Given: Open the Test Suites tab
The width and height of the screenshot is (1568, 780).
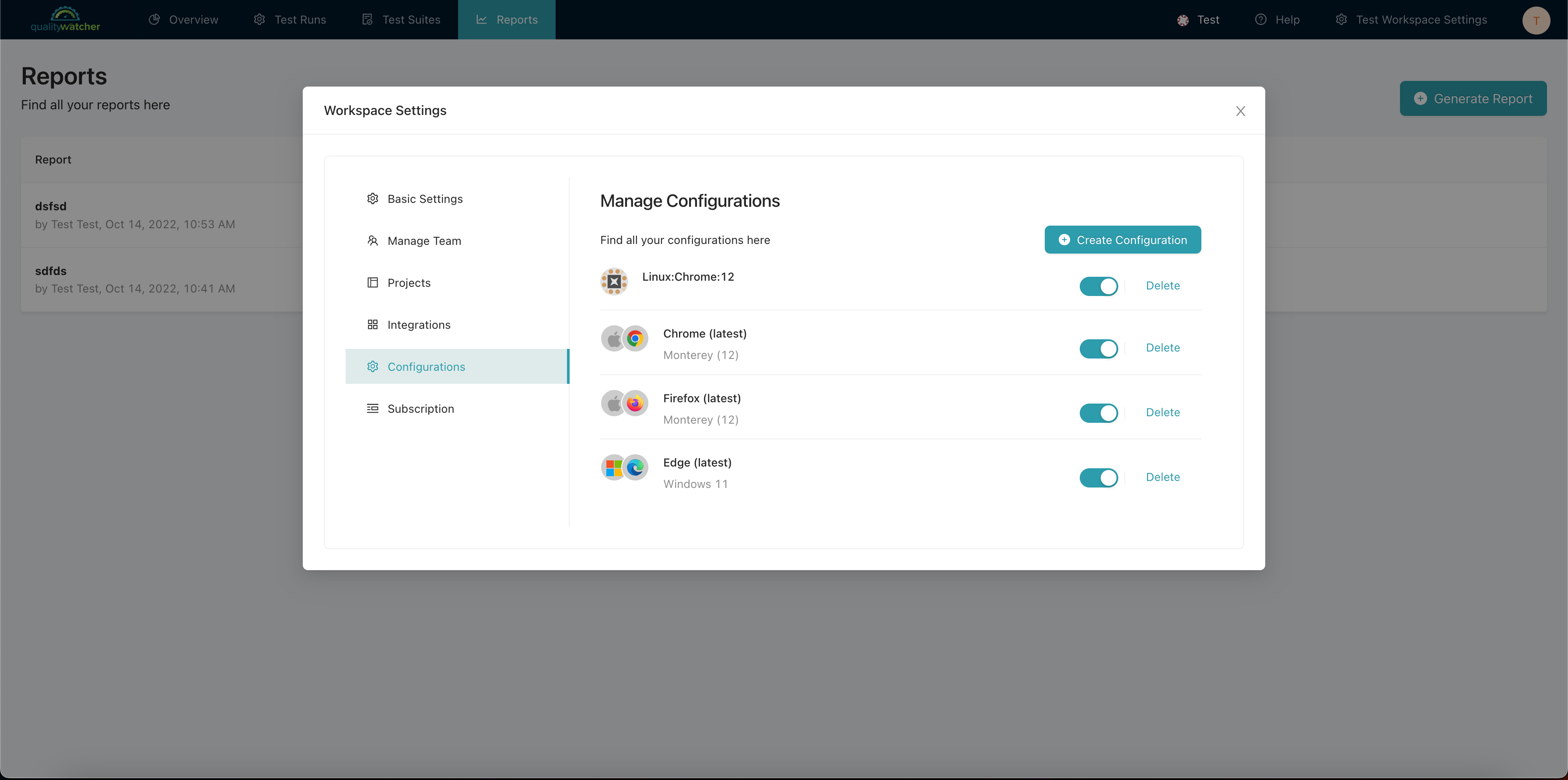Looking at the screenshot, I should [400, 20].
